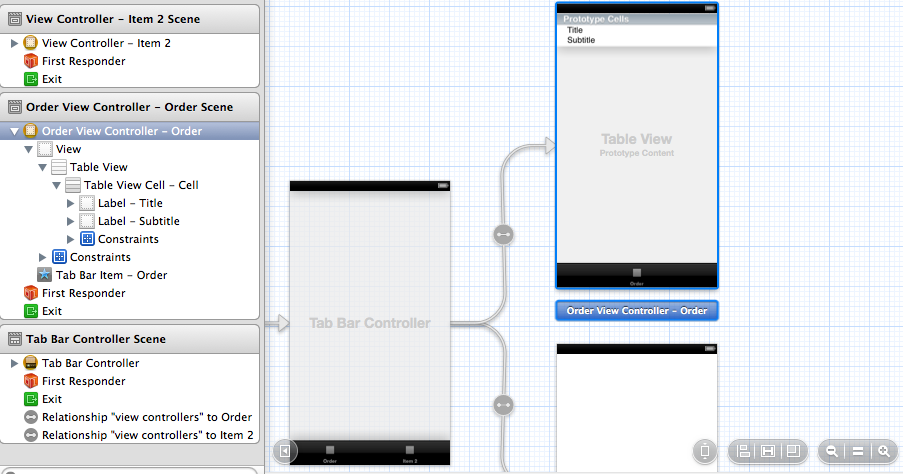Click the Order View Controller yellow icon
This screenshot has width=903, height=474.
[x=31, y=131]
